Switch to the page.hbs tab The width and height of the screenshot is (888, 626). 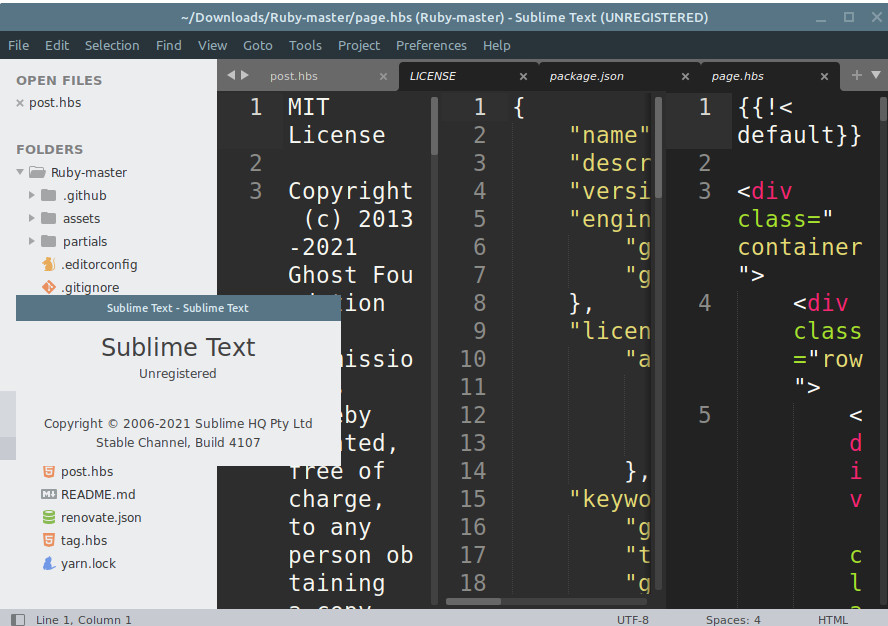[737, 76]
